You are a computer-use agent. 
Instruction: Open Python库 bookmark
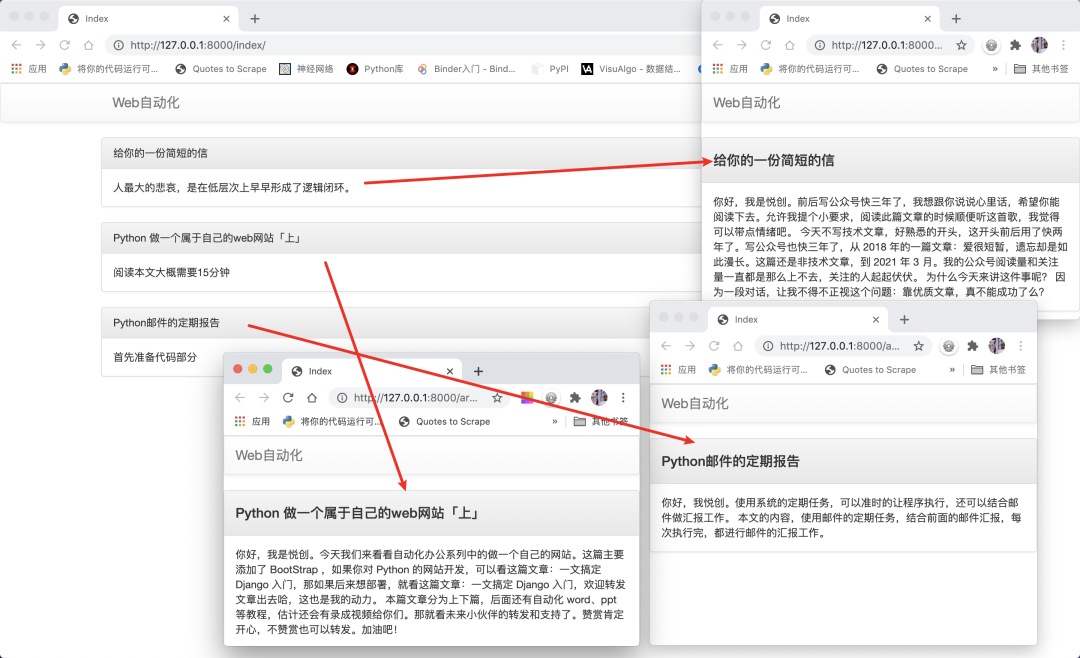click(375, 69)
